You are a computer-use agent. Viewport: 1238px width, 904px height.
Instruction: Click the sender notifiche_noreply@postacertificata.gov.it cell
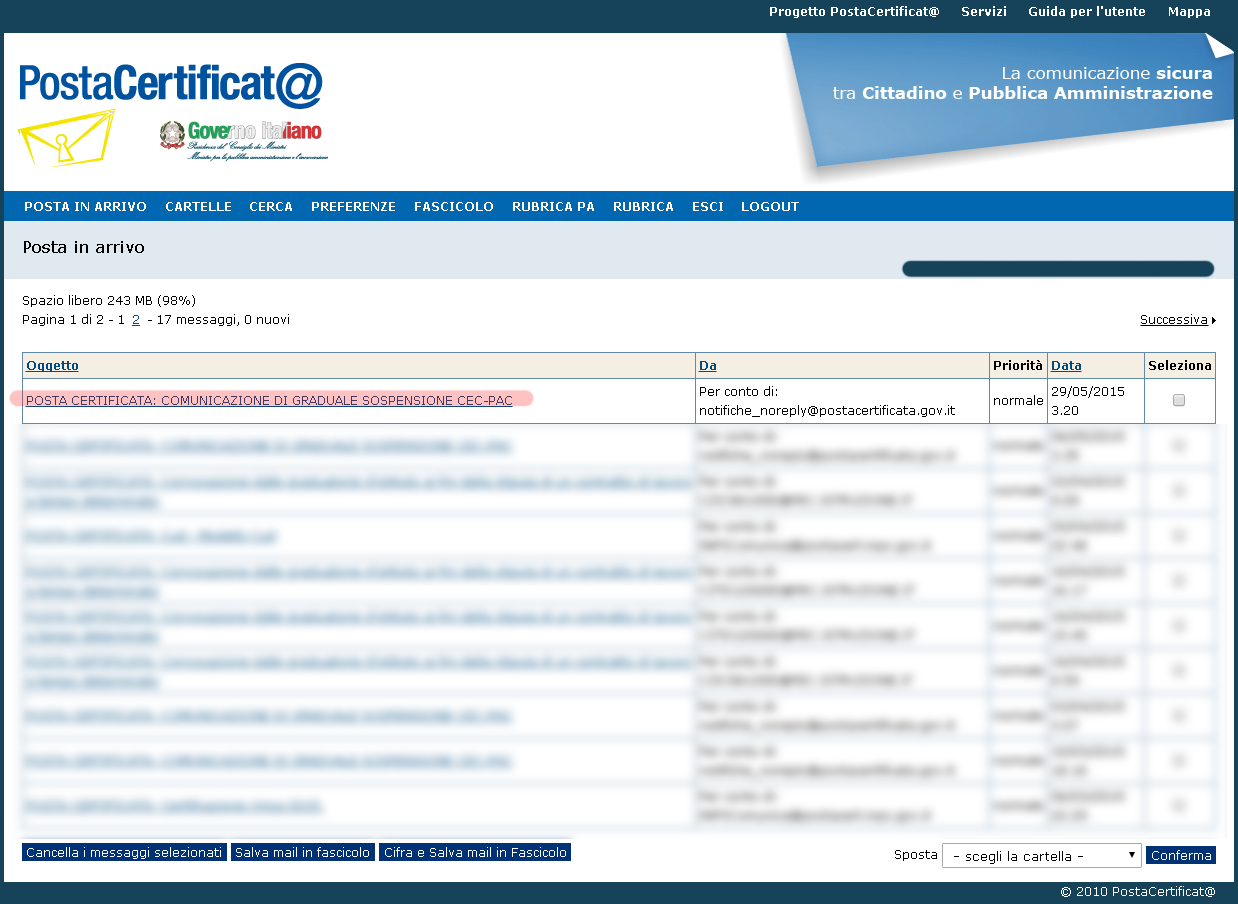[x=841, y=401]
